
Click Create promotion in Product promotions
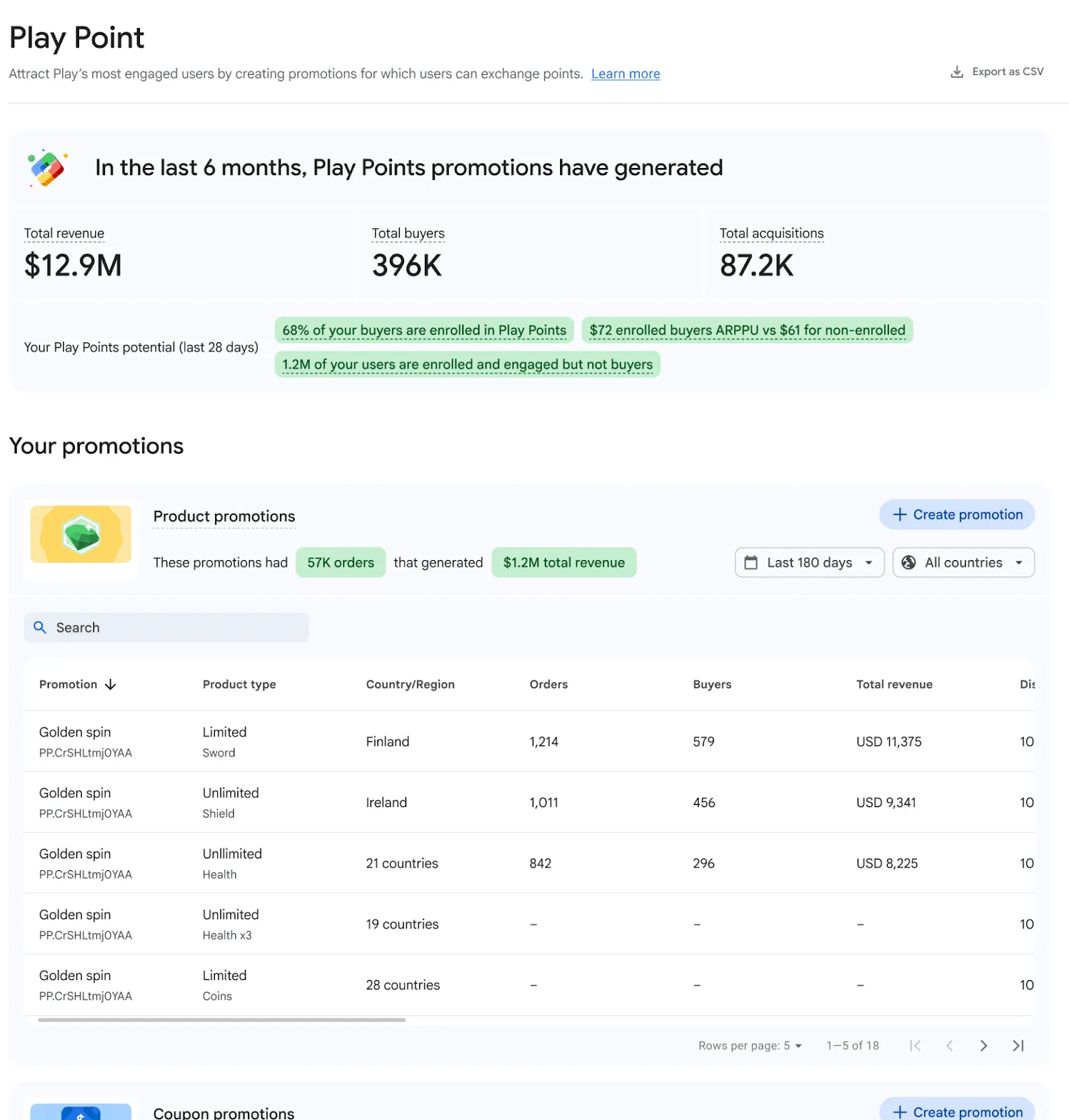[x=956, y=515]
